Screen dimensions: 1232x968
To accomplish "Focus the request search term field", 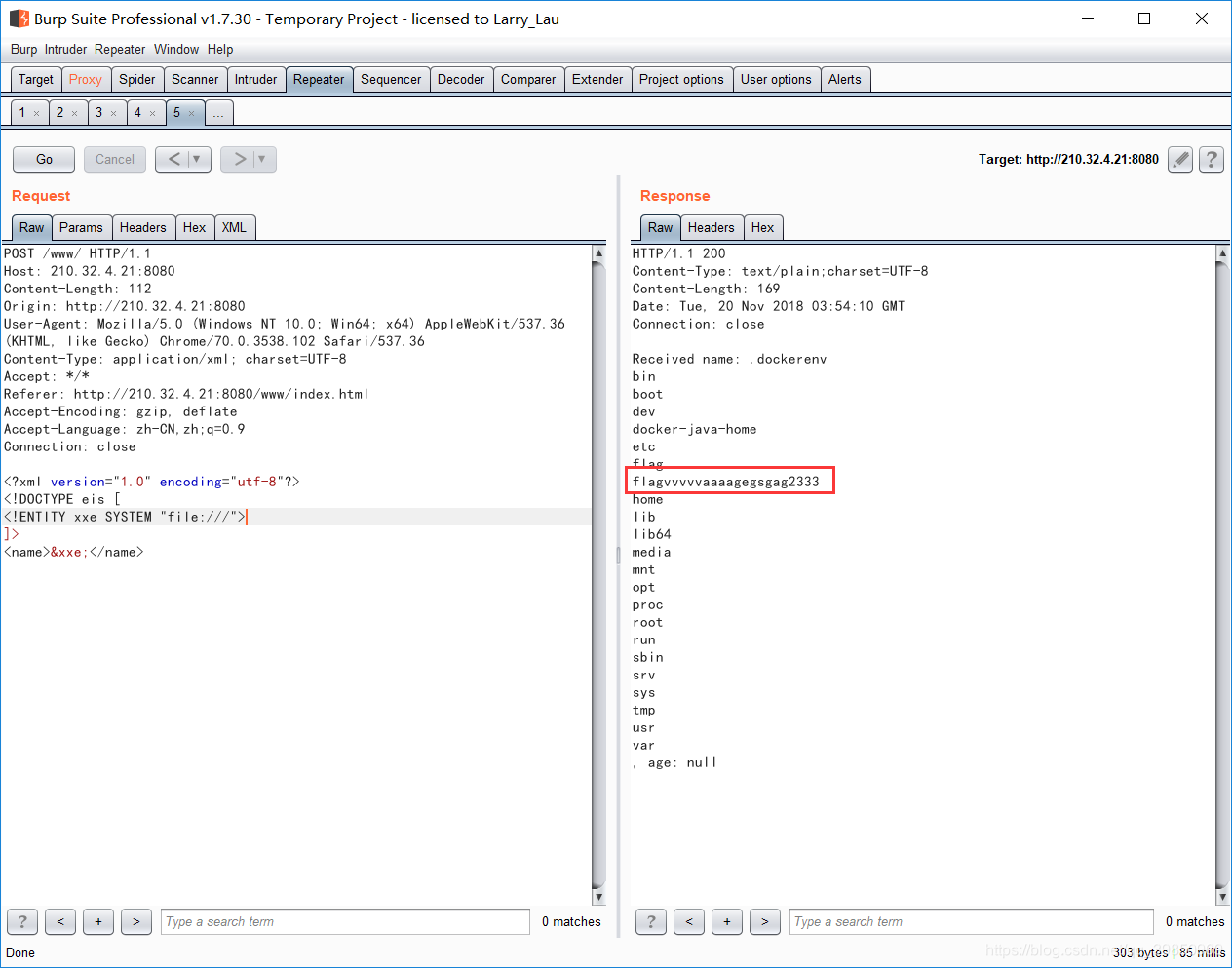I will click(345, 921).
